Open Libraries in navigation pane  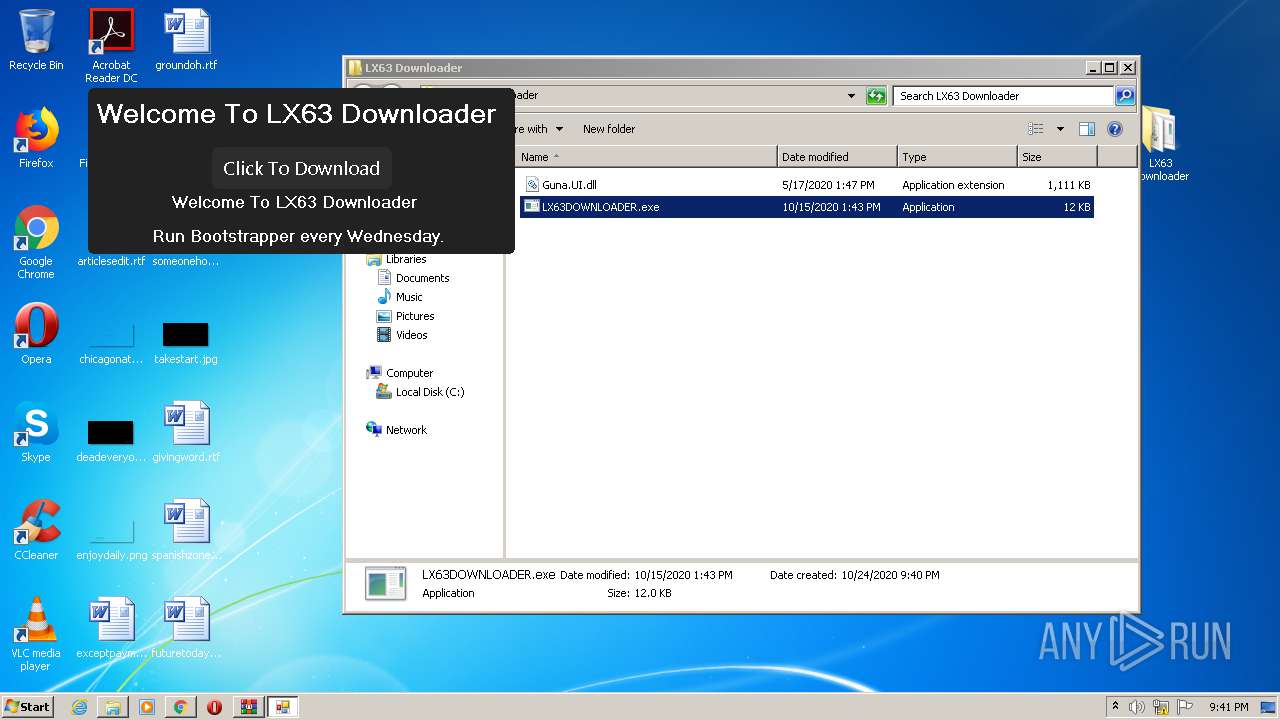click(x=398, y=259)
